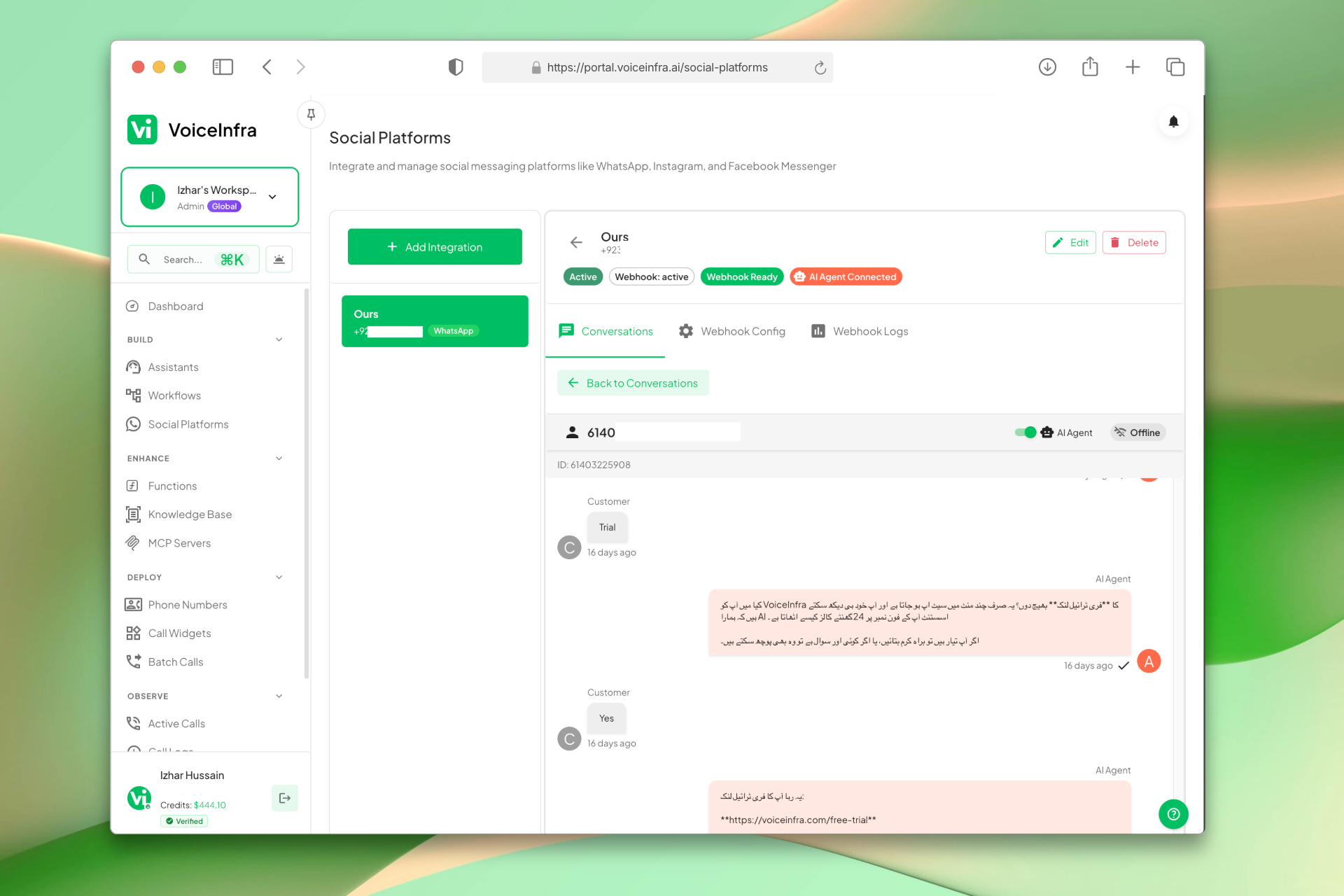Collapse the BUILD section
The width and height of the screenshot is (1344, 896).
point(279,339)
